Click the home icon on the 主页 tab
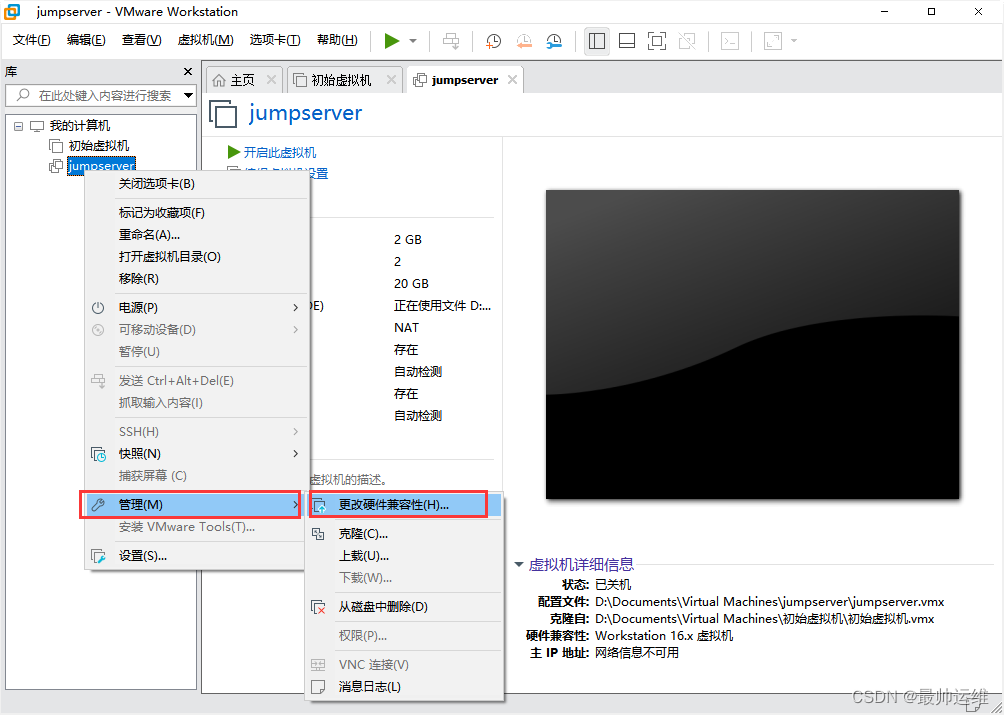Screen dimensions: 1004x715 218,80
